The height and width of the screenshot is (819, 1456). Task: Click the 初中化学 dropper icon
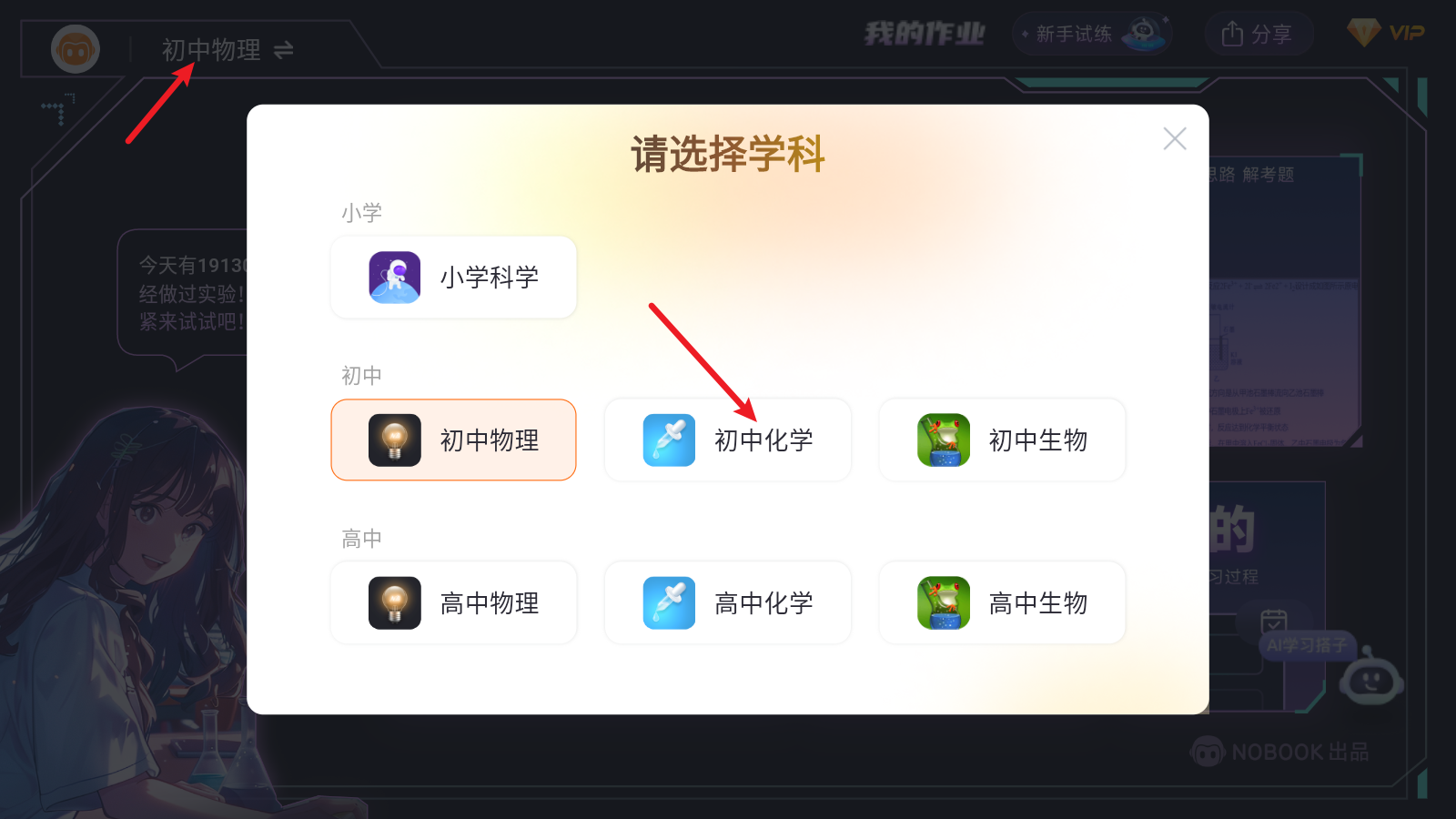pyautogui.click(x=669, y=440)
